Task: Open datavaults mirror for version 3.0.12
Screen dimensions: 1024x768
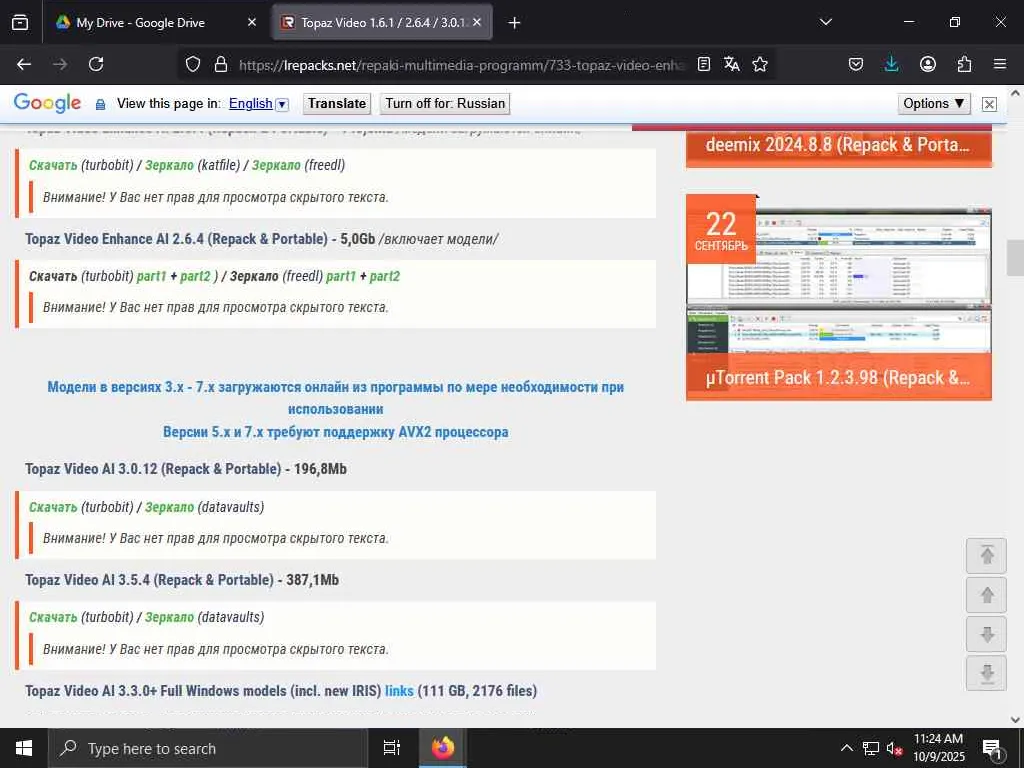Action: coord(169,507)
